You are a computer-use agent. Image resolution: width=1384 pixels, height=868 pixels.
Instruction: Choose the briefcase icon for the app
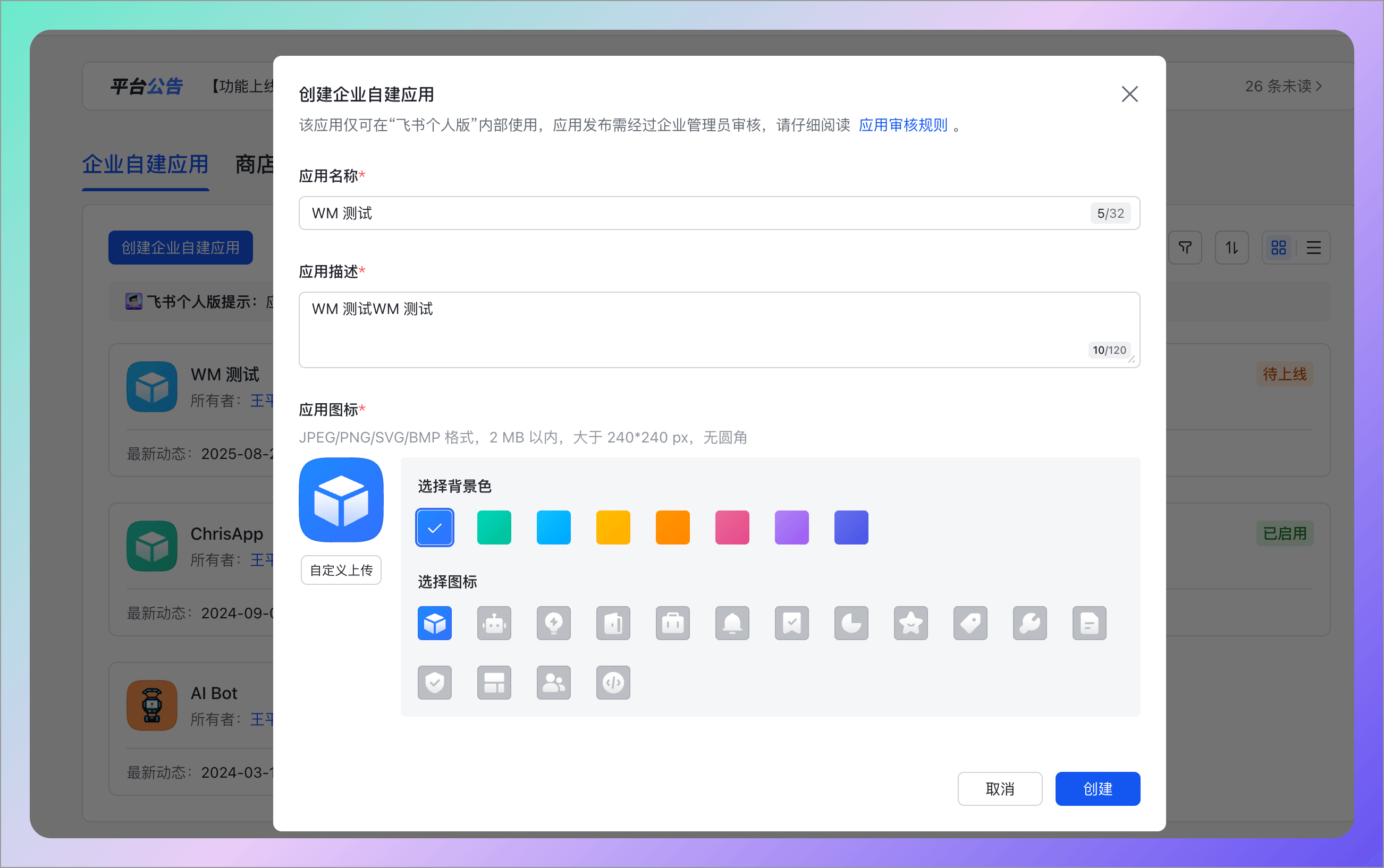(x=672, y=623)
